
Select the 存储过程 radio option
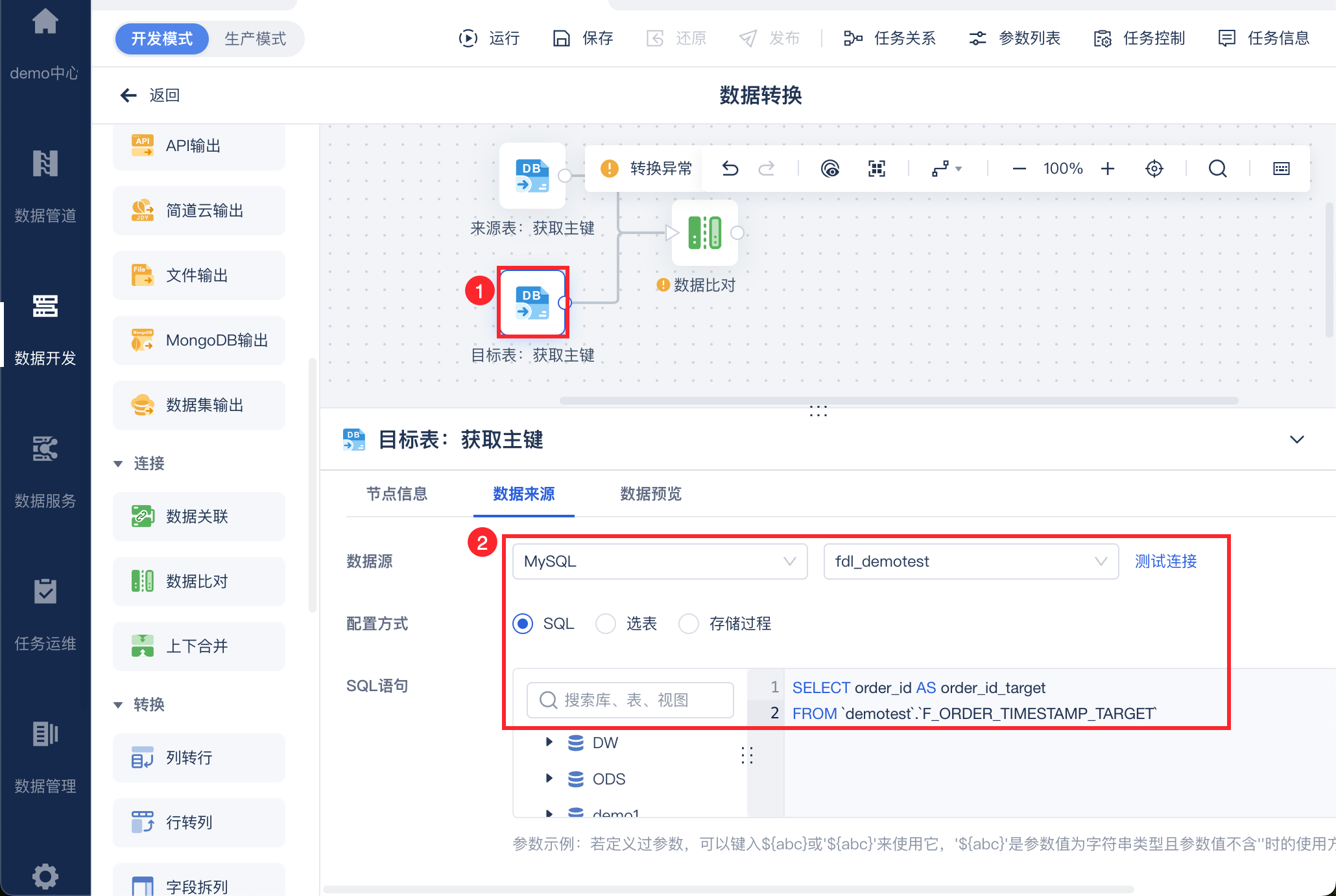(689, 624)
